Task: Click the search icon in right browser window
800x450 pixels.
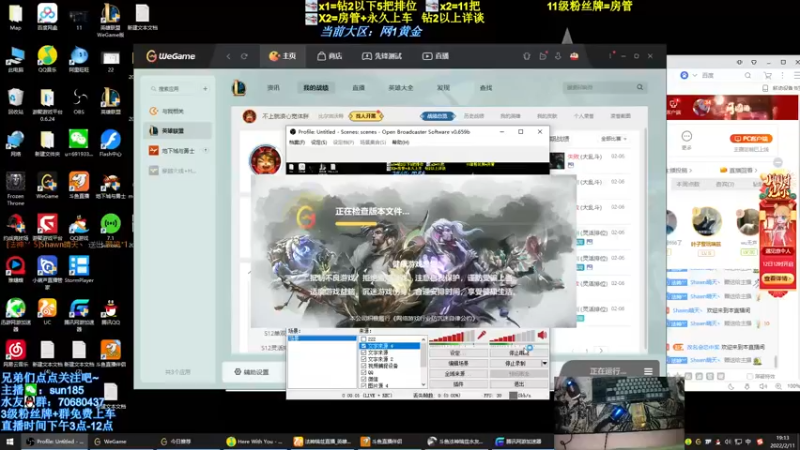Action: coord(747,75)
